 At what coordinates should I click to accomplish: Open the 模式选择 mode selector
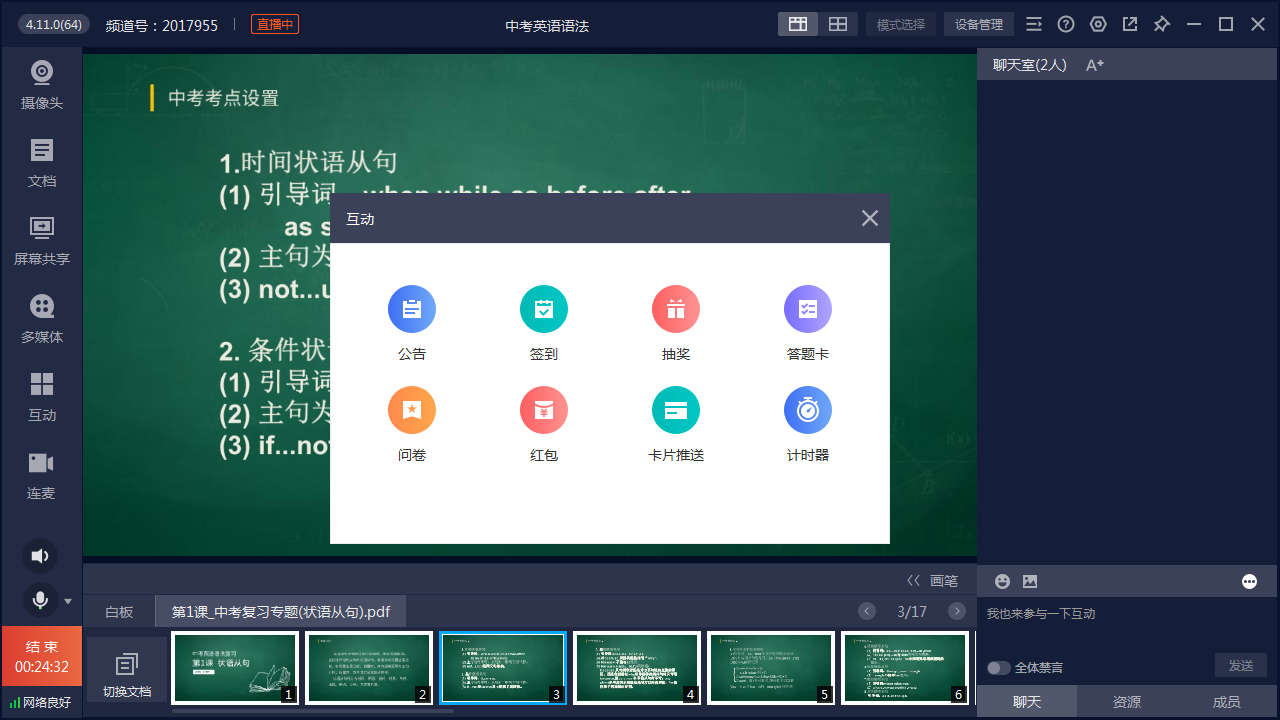pyautogui.click(x=900, y=25)
